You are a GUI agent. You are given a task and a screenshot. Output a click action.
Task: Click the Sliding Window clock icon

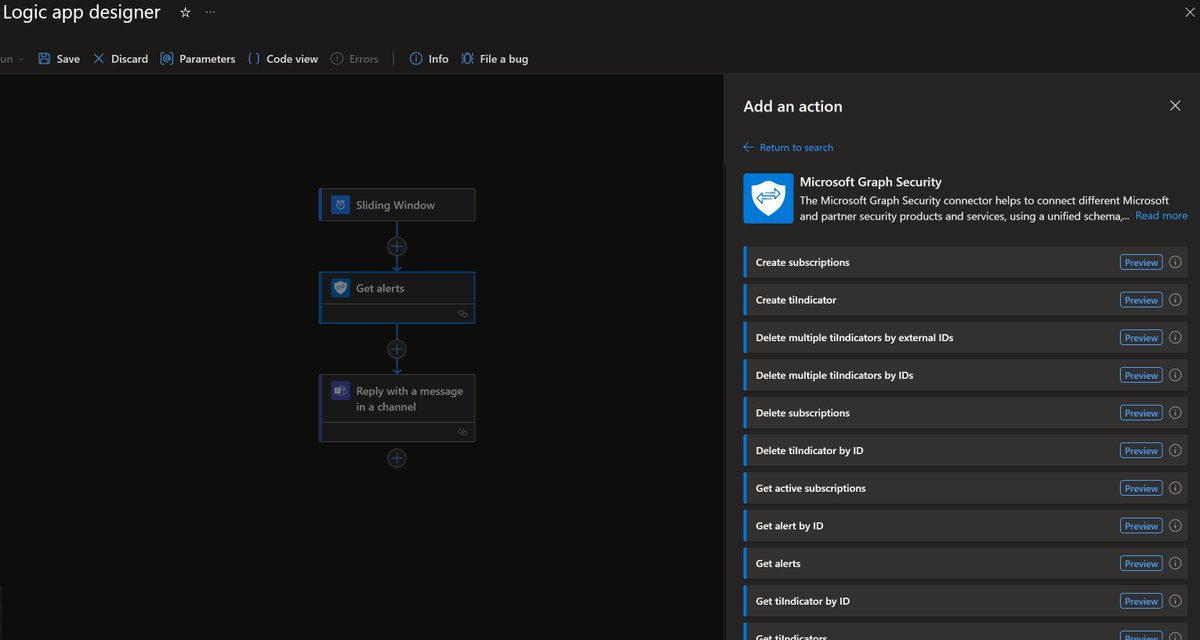pos(340,205)
